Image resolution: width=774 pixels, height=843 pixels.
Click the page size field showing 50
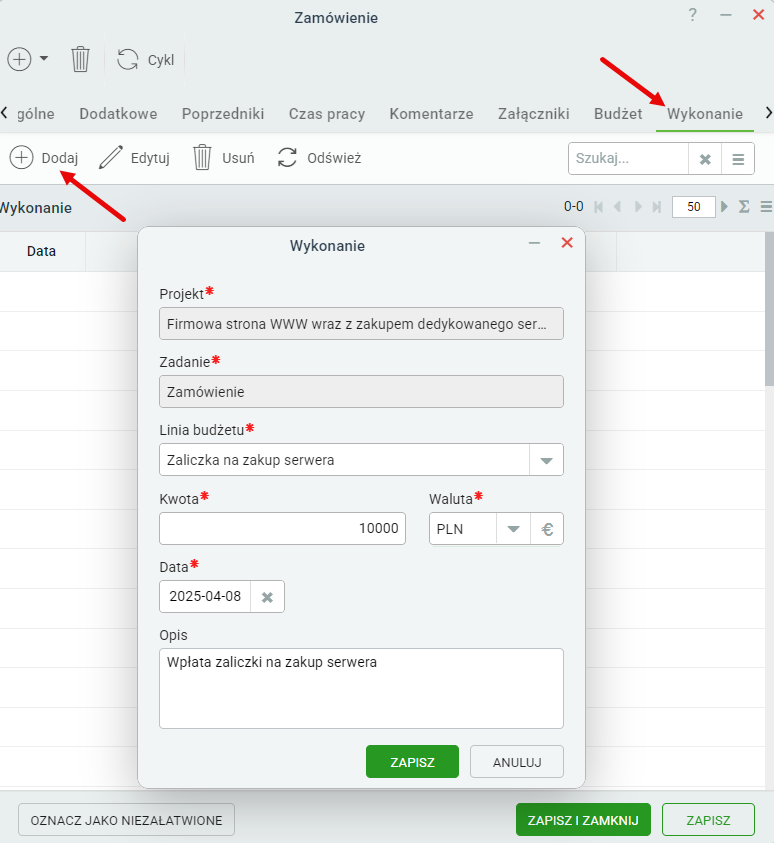(693, 207)
